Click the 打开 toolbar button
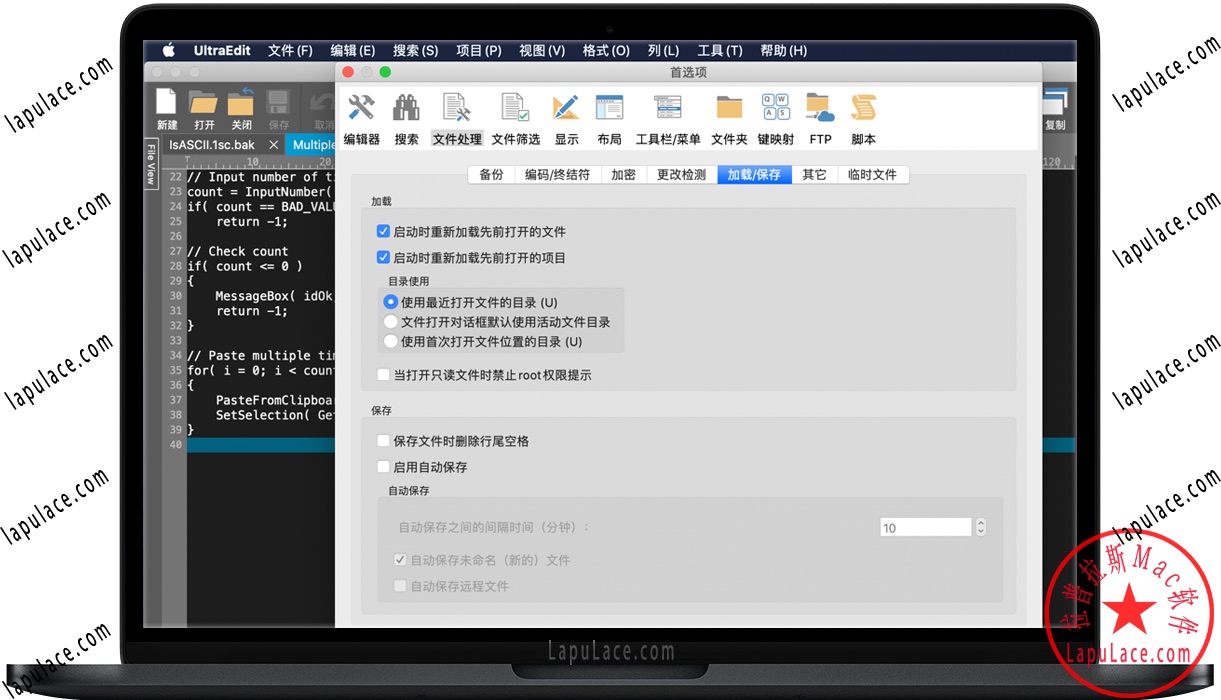 pos(204,109)
